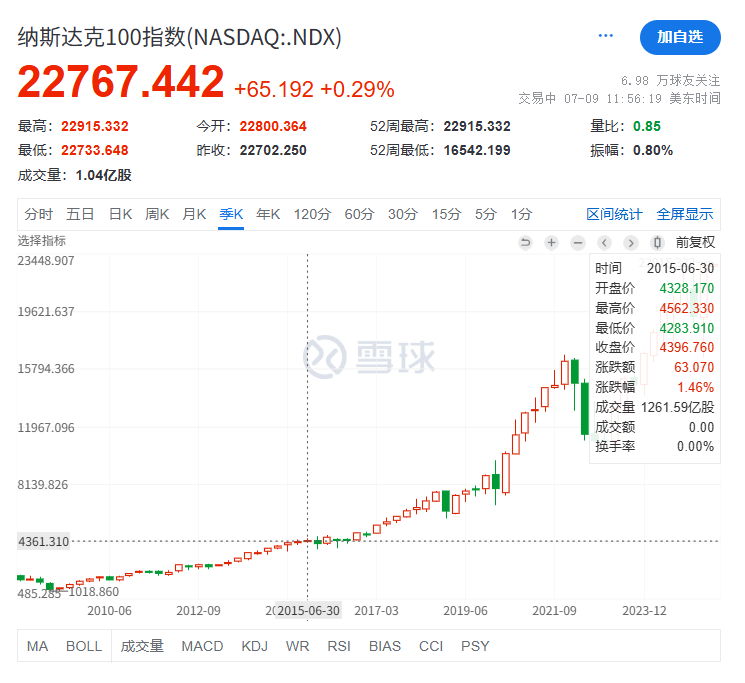Enable the MA overlay indicator

38,646
